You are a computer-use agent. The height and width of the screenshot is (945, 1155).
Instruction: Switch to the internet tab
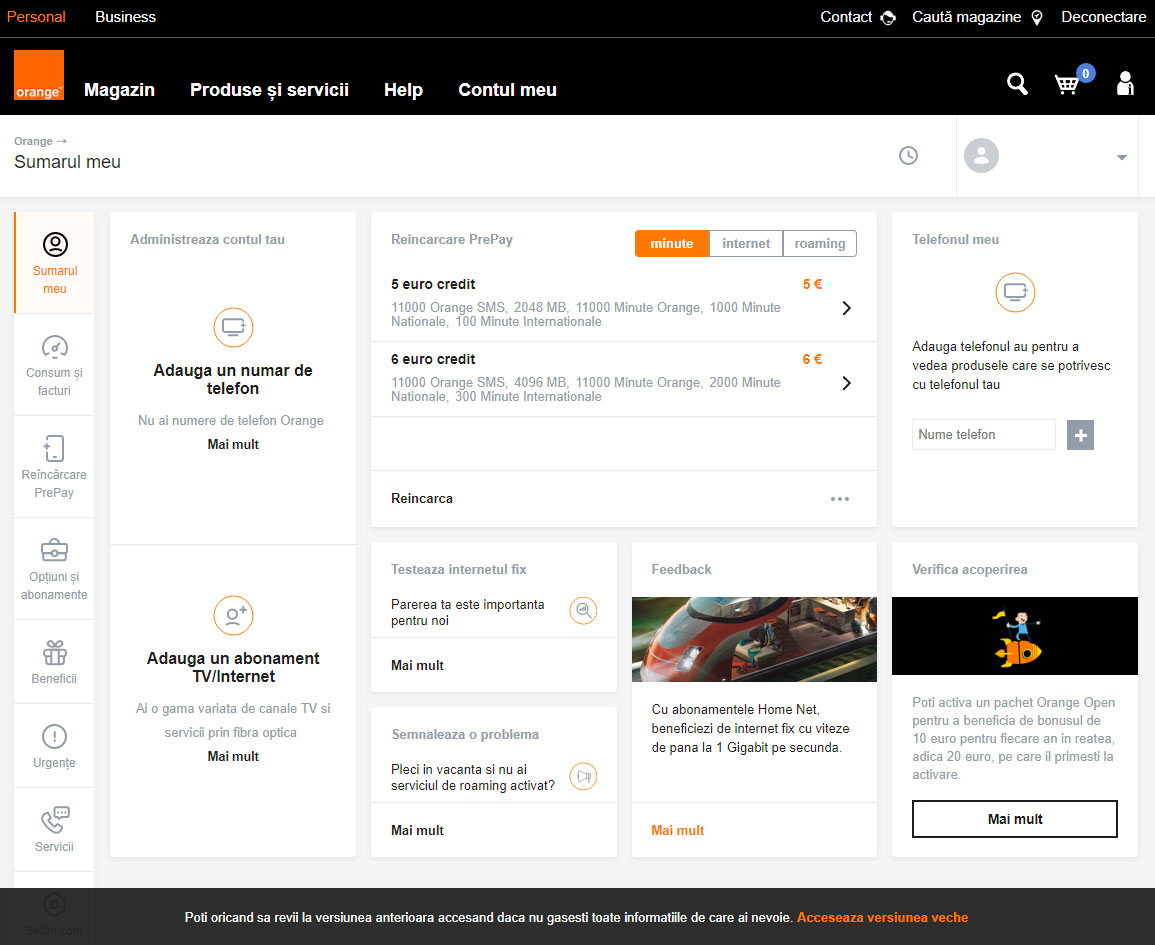745,244
